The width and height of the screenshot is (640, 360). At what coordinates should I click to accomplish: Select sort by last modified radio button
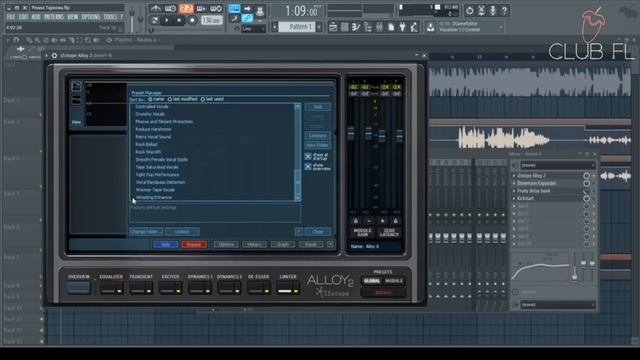click(170, 99)
